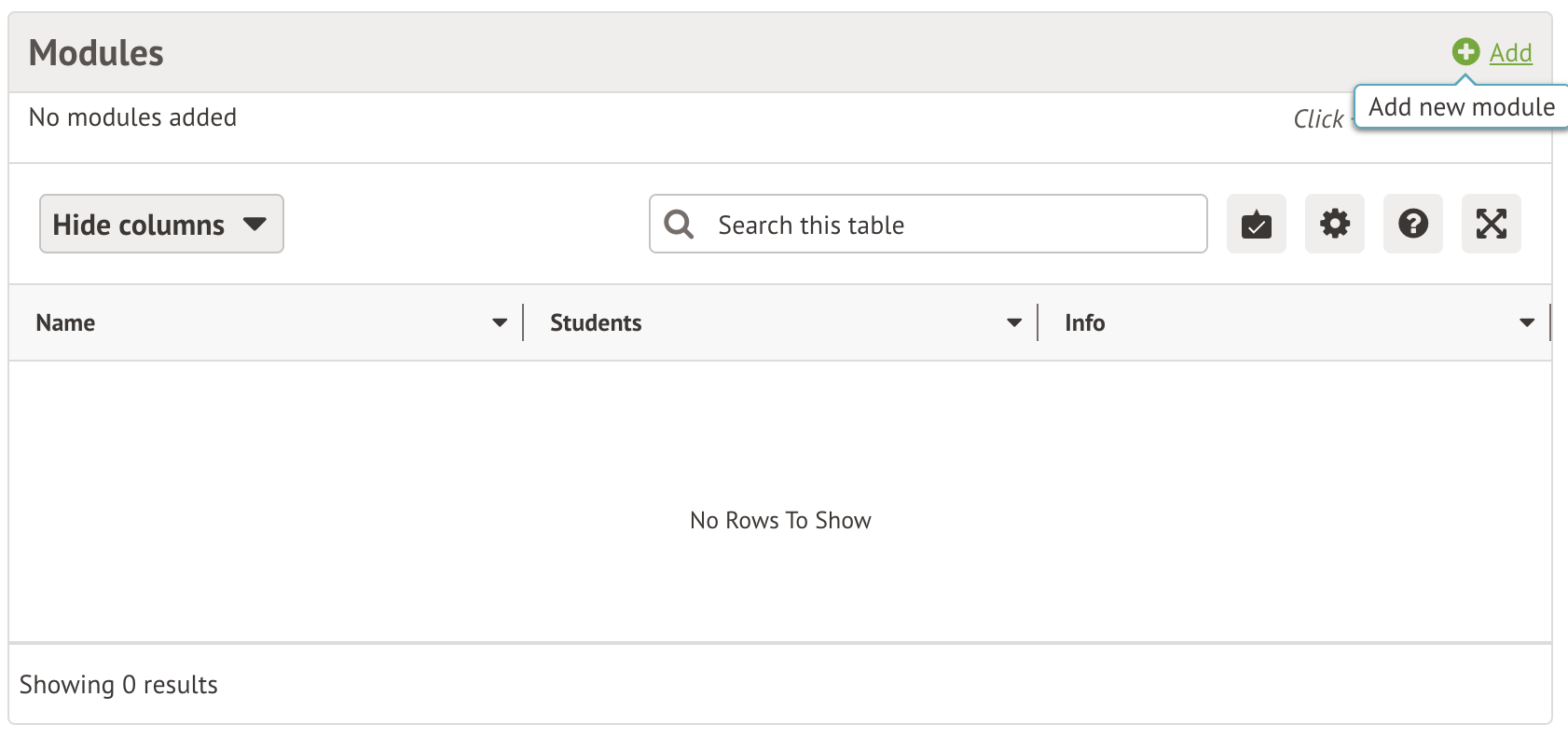Click the Add new module tooltip

1462,106
